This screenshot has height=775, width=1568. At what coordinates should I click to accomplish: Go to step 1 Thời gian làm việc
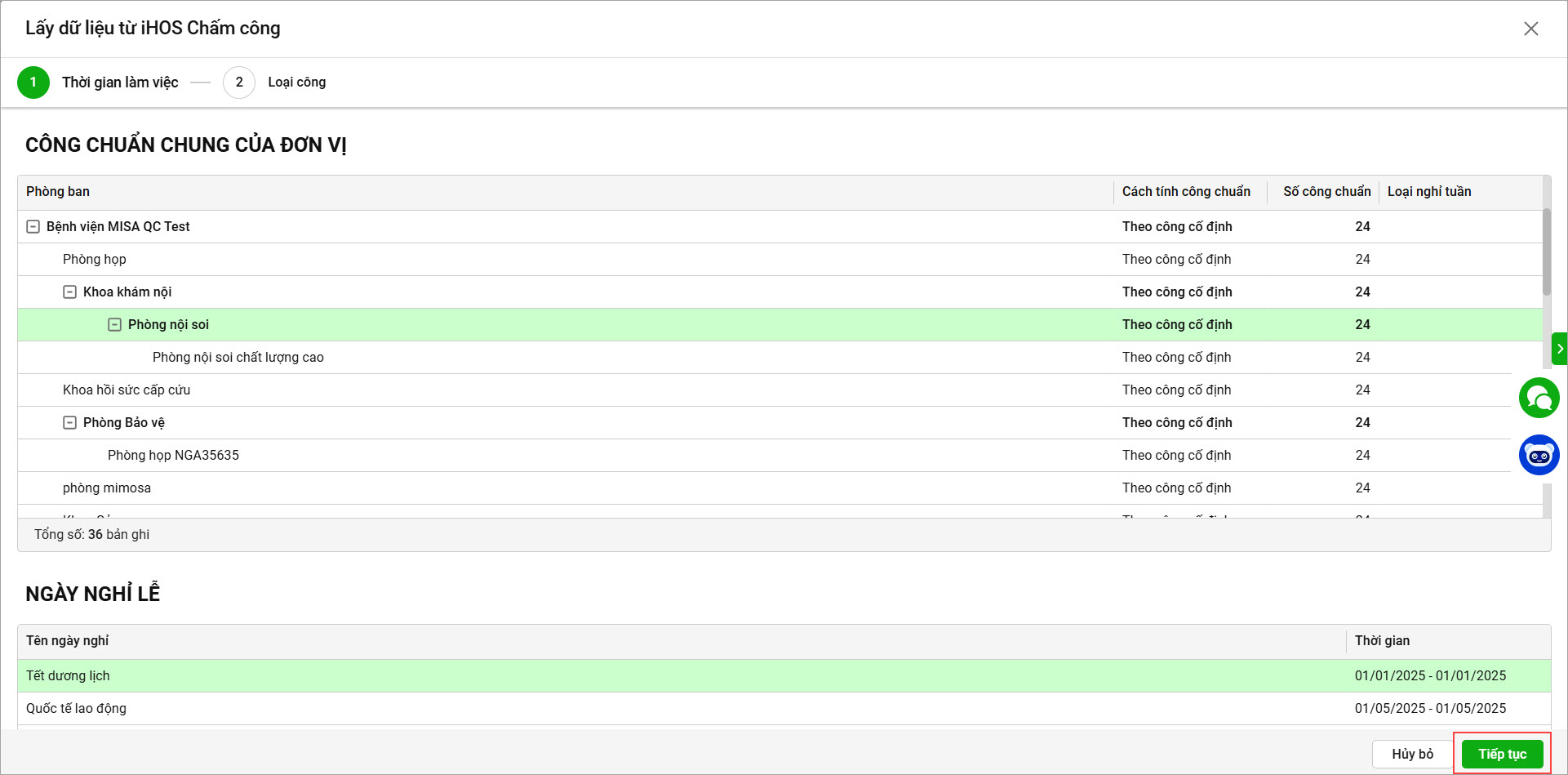tap(33, 82)
